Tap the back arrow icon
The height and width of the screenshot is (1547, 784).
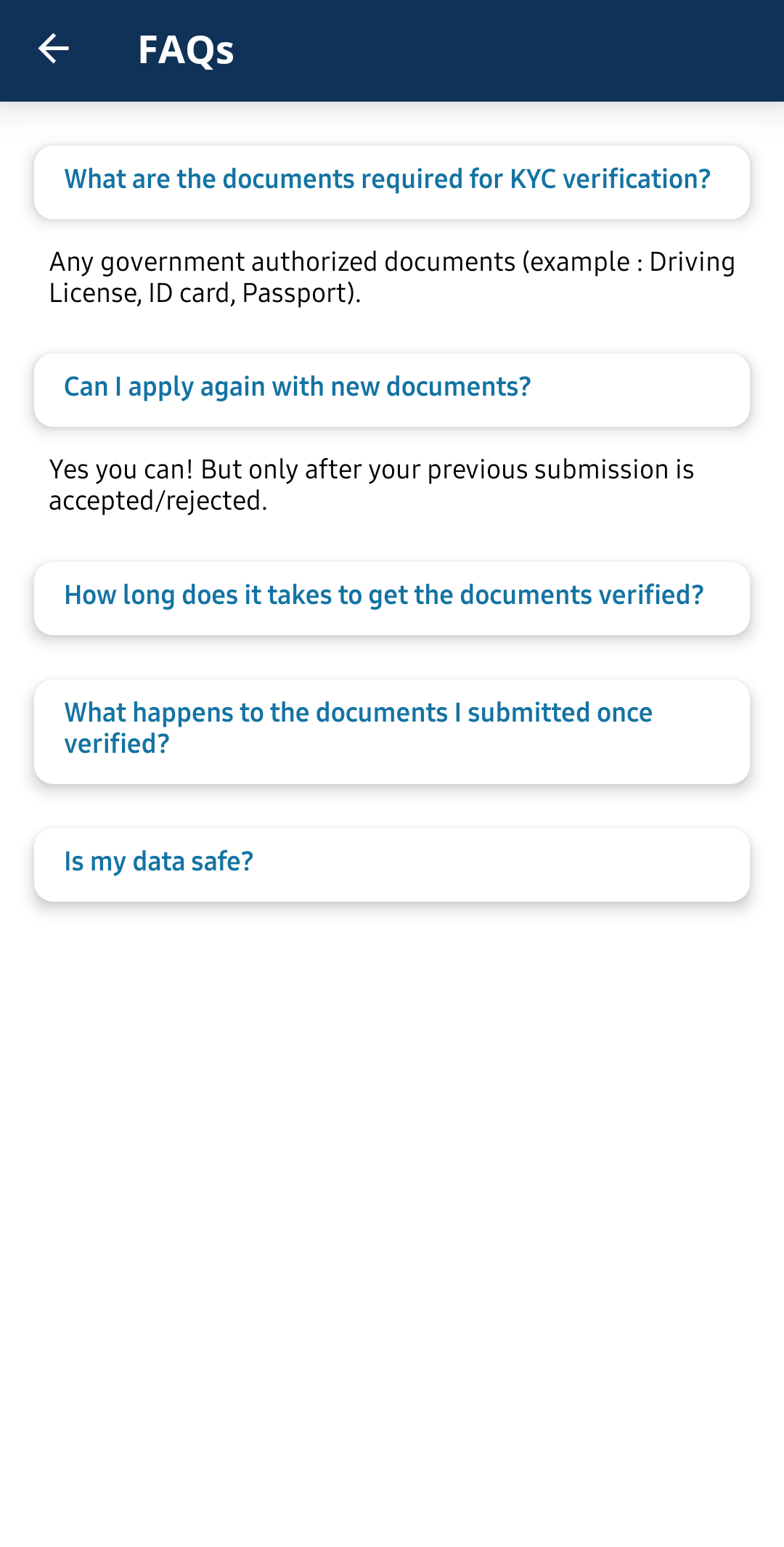[53, 49]
